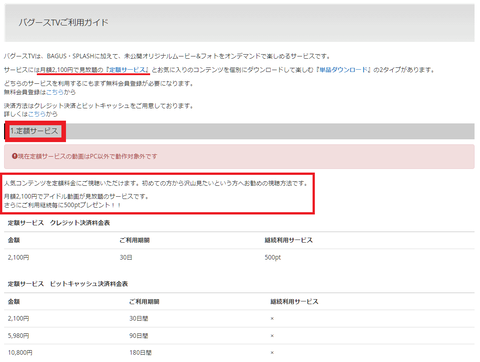Click the paragraph starting 人気コンテンツを定額料金に

(156, 183)
